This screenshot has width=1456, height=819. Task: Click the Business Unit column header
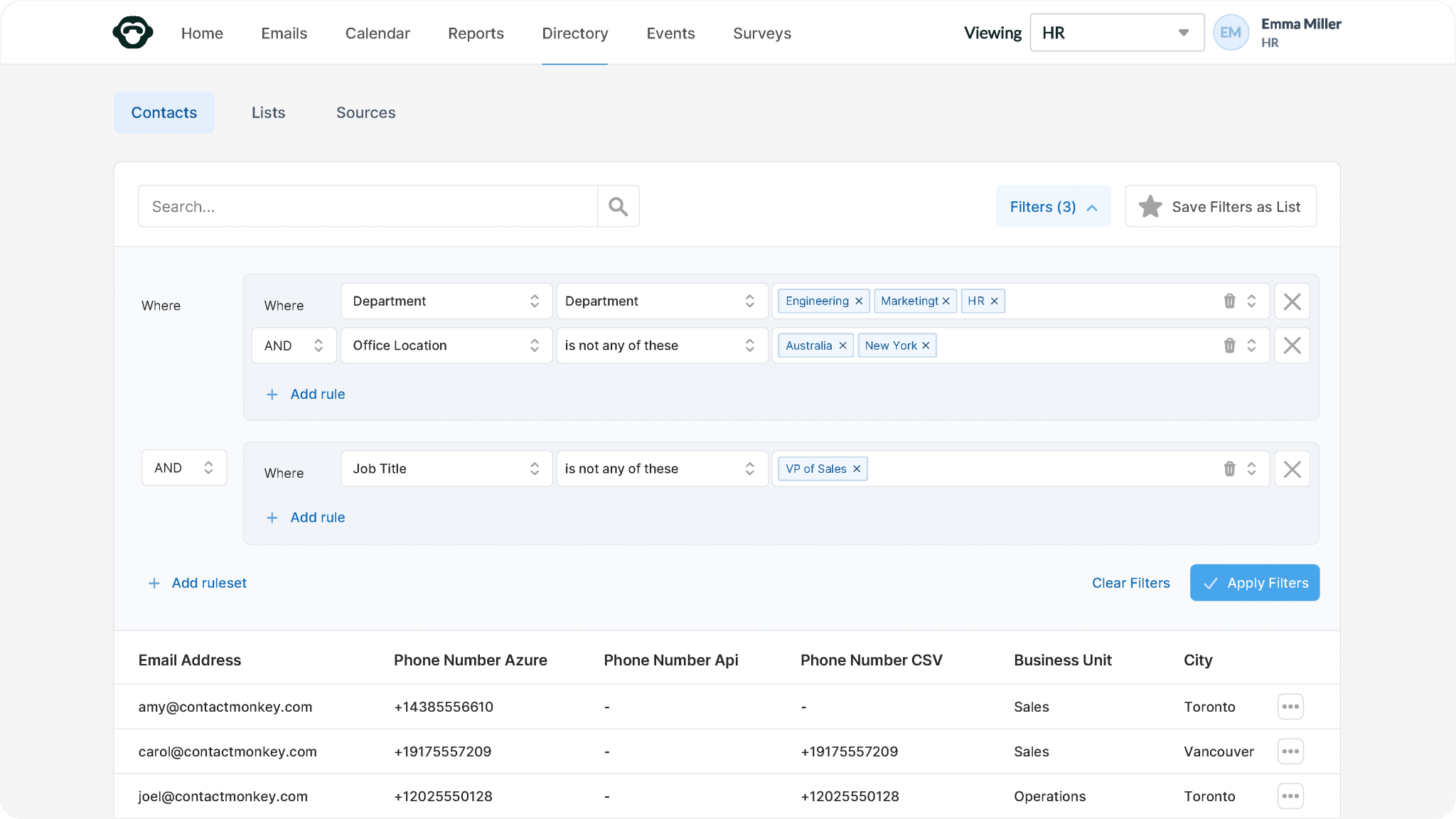pos(1062,660)
